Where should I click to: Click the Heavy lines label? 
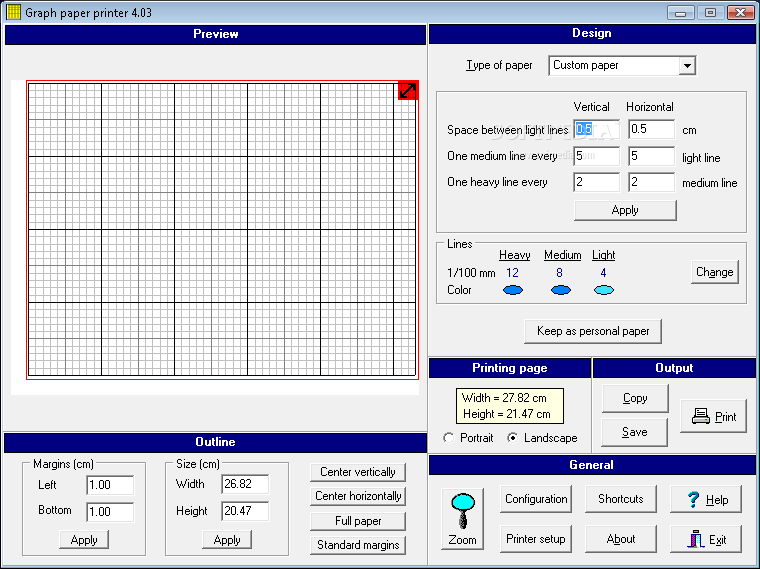point(514,255)
